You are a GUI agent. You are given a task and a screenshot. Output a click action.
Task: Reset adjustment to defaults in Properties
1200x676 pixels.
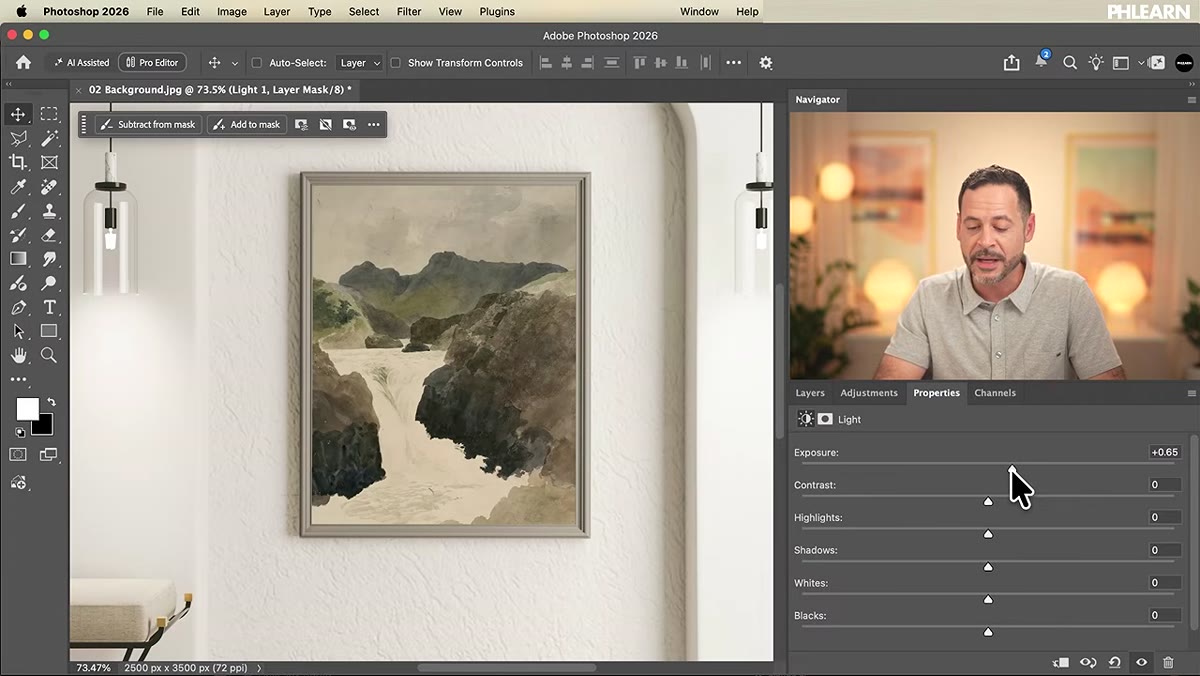1114,663
